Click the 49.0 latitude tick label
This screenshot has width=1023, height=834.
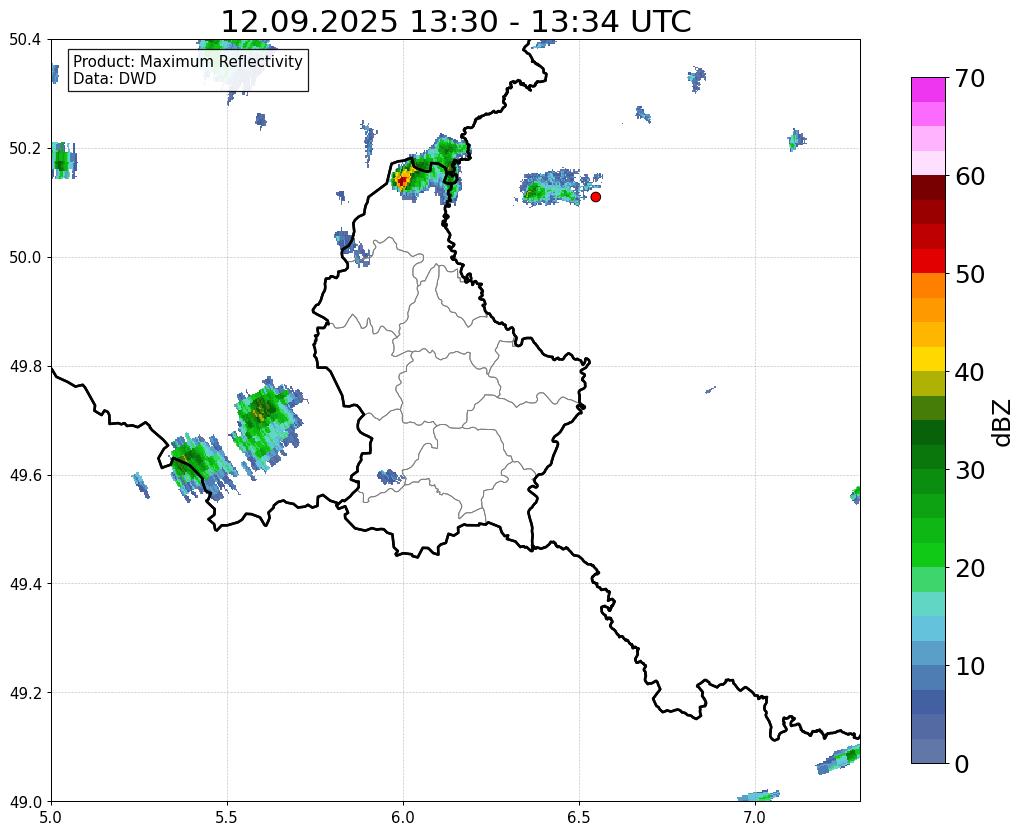[x=25, y=802]
